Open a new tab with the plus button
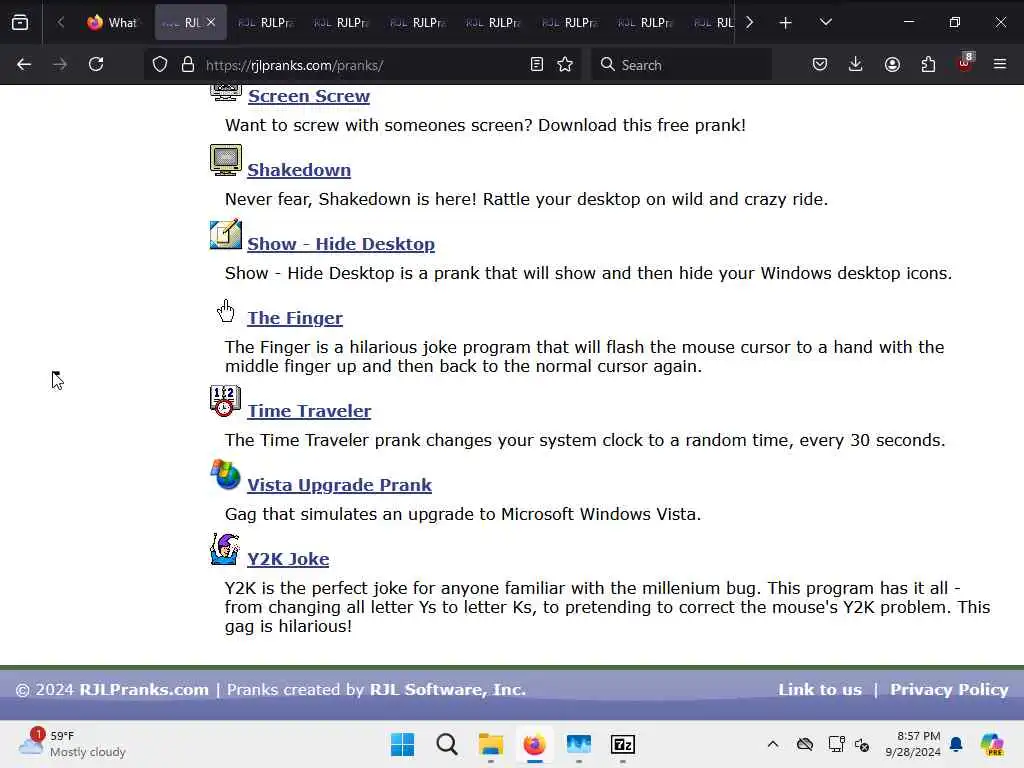Viewport: 1024px width, 768px height. 786,23
